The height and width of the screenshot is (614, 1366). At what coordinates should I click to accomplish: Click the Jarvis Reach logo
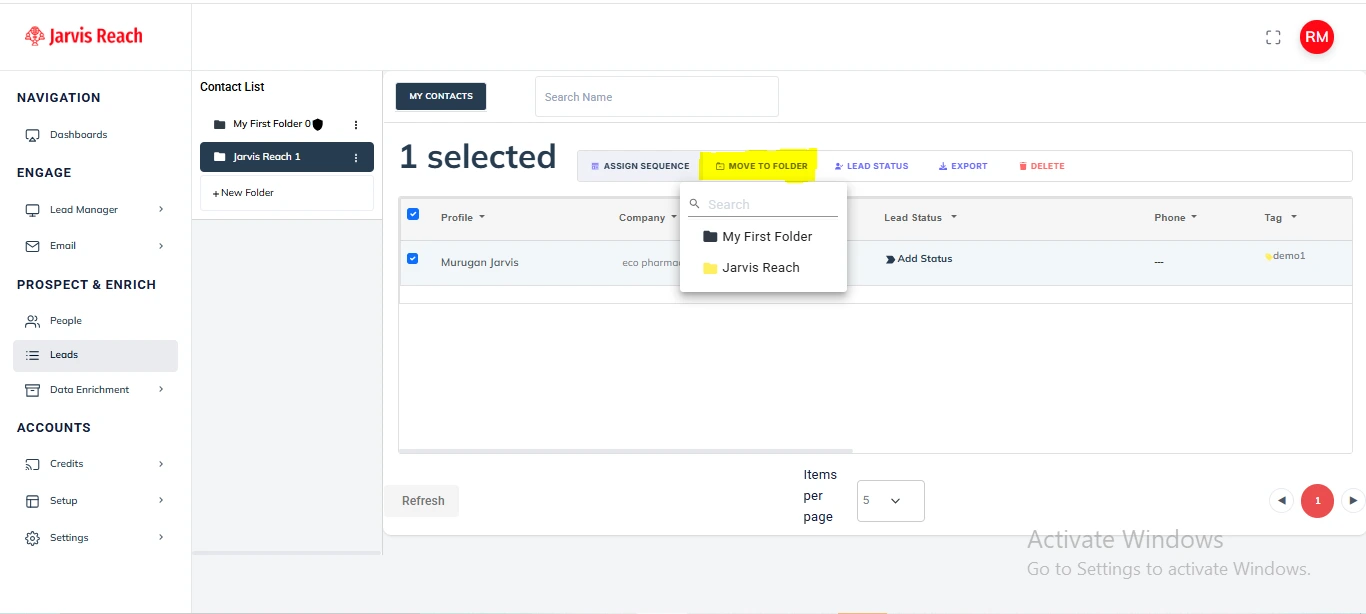[x=84, y=36]
